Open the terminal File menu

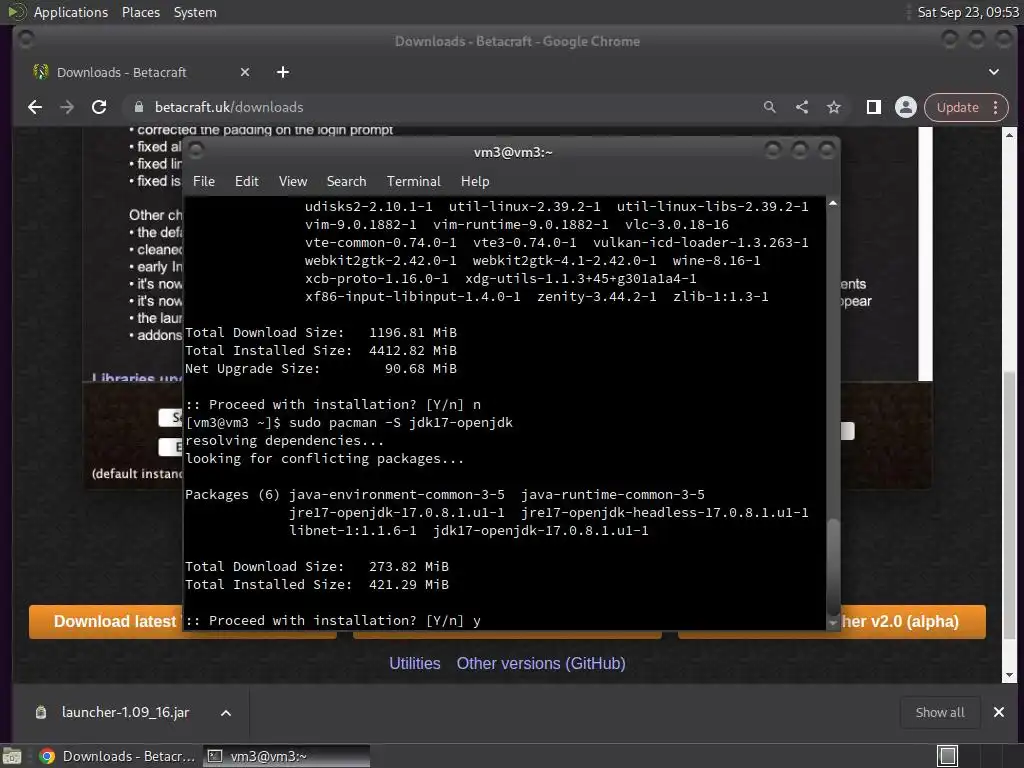(x=204, y=182)
